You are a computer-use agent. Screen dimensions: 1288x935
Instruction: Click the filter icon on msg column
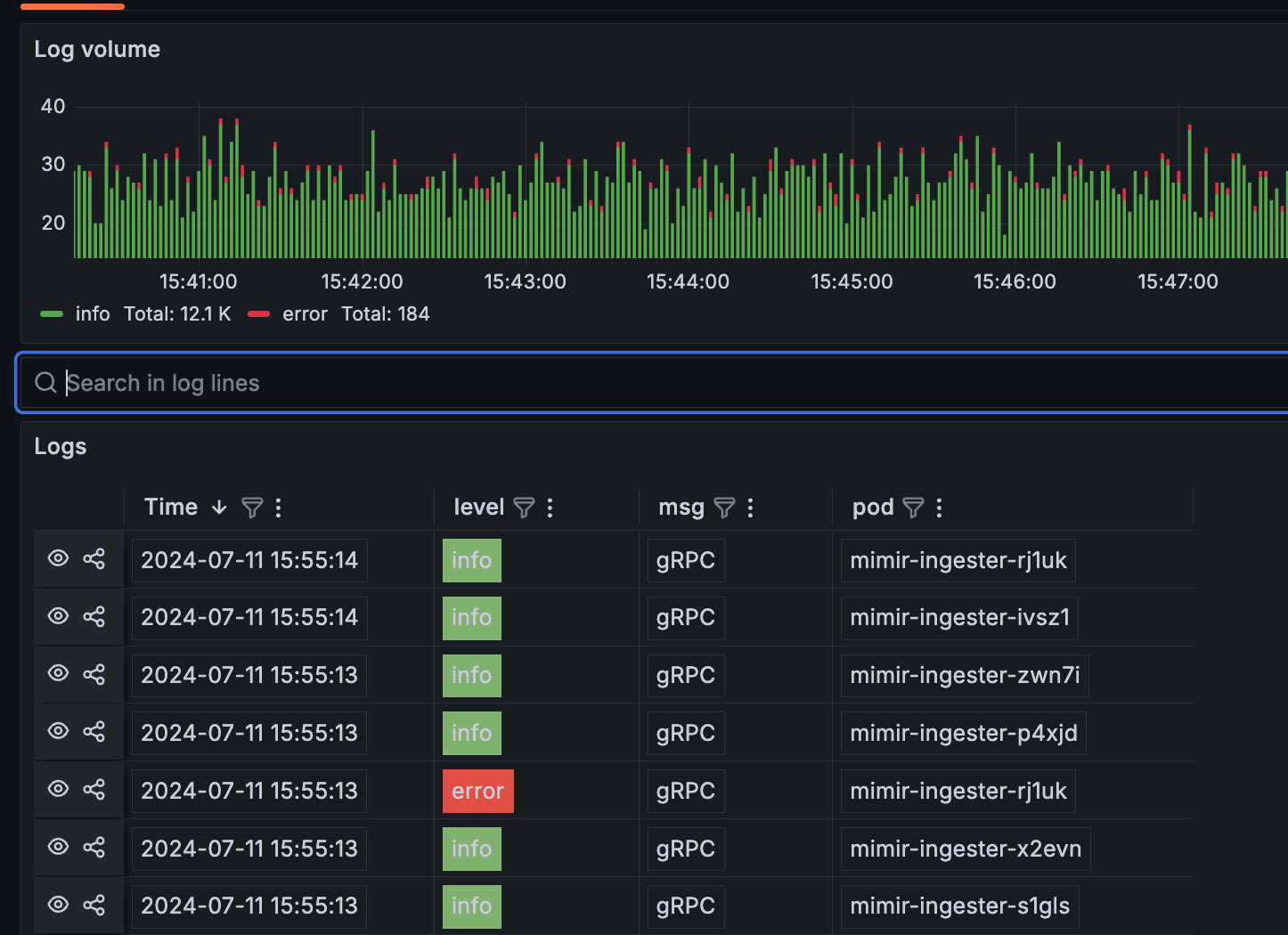(725, 508)
